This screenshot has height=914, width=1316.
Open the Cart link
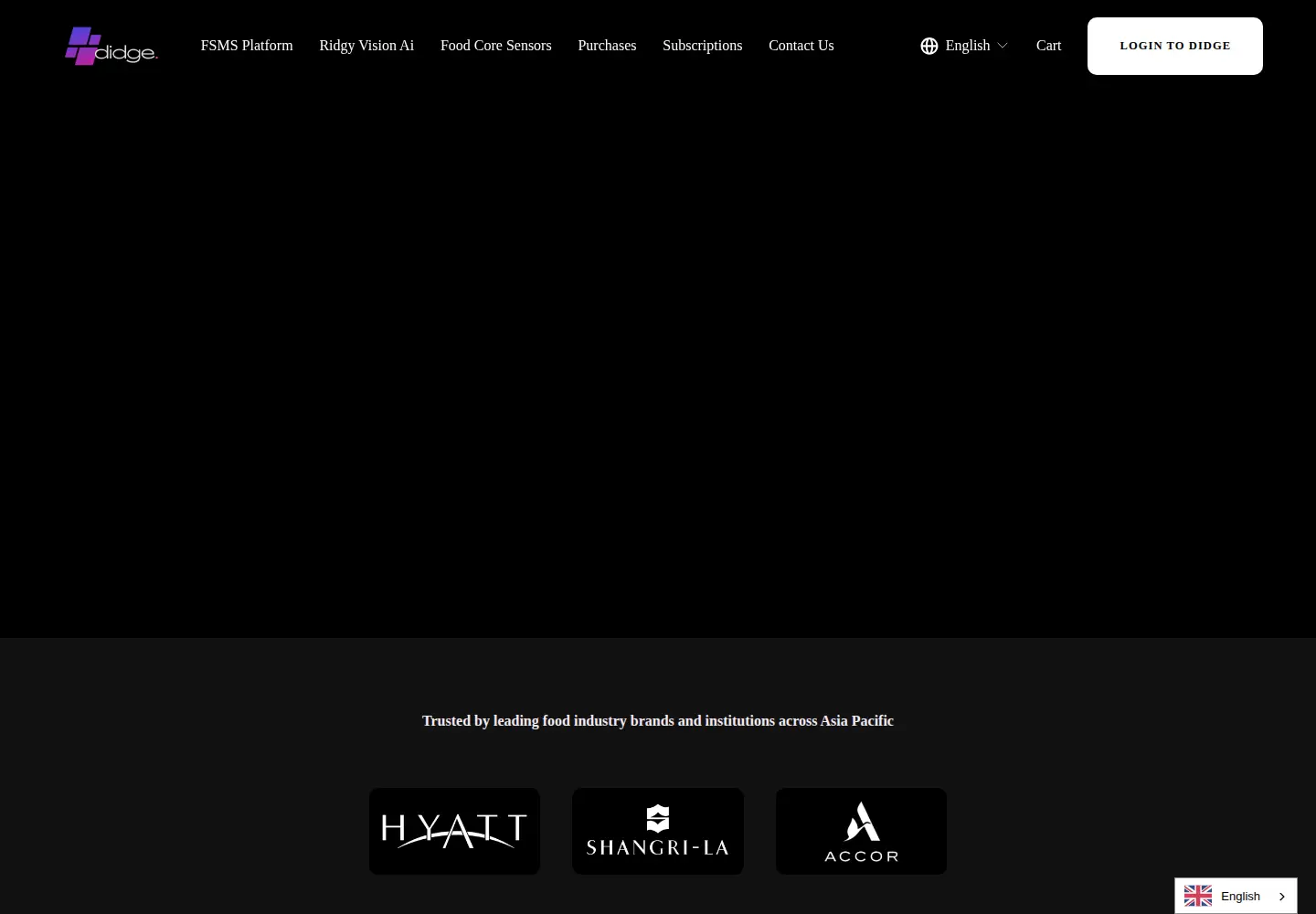click(1048, 46)
